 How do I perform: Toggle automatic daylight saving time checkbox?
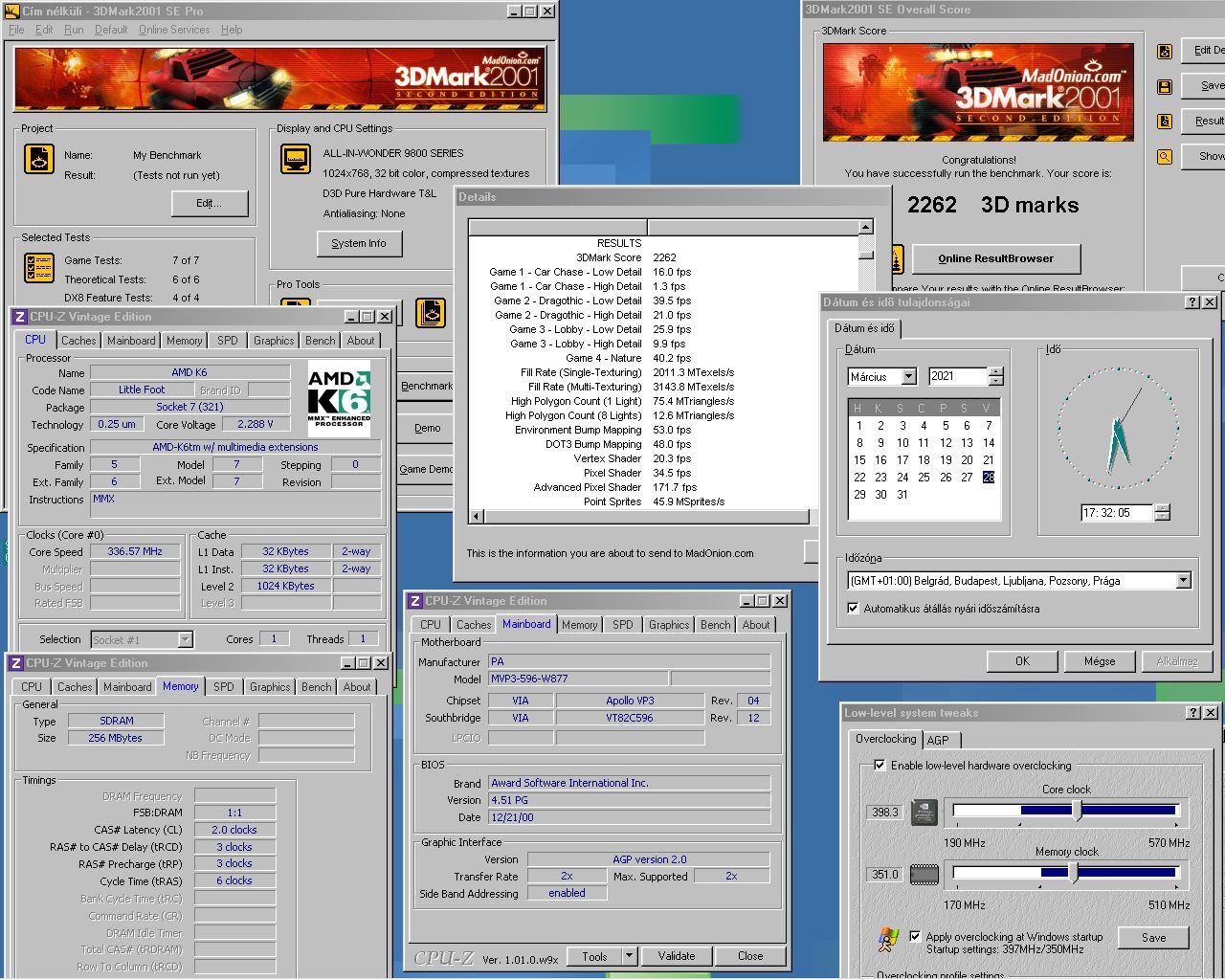point(853,609)
